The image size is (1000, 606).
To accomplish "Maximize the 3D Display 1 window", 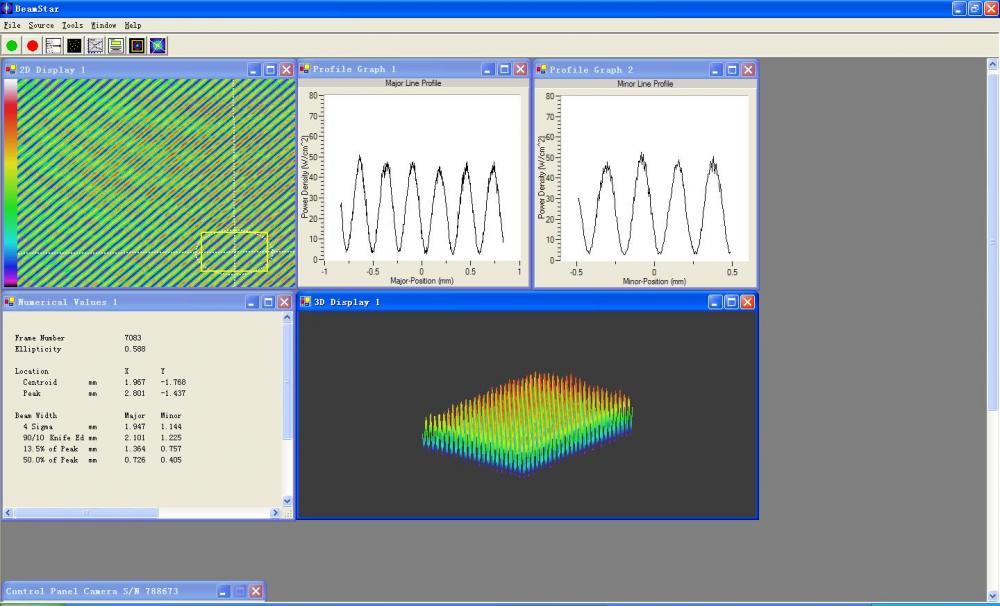I will (x=732, y=302).
